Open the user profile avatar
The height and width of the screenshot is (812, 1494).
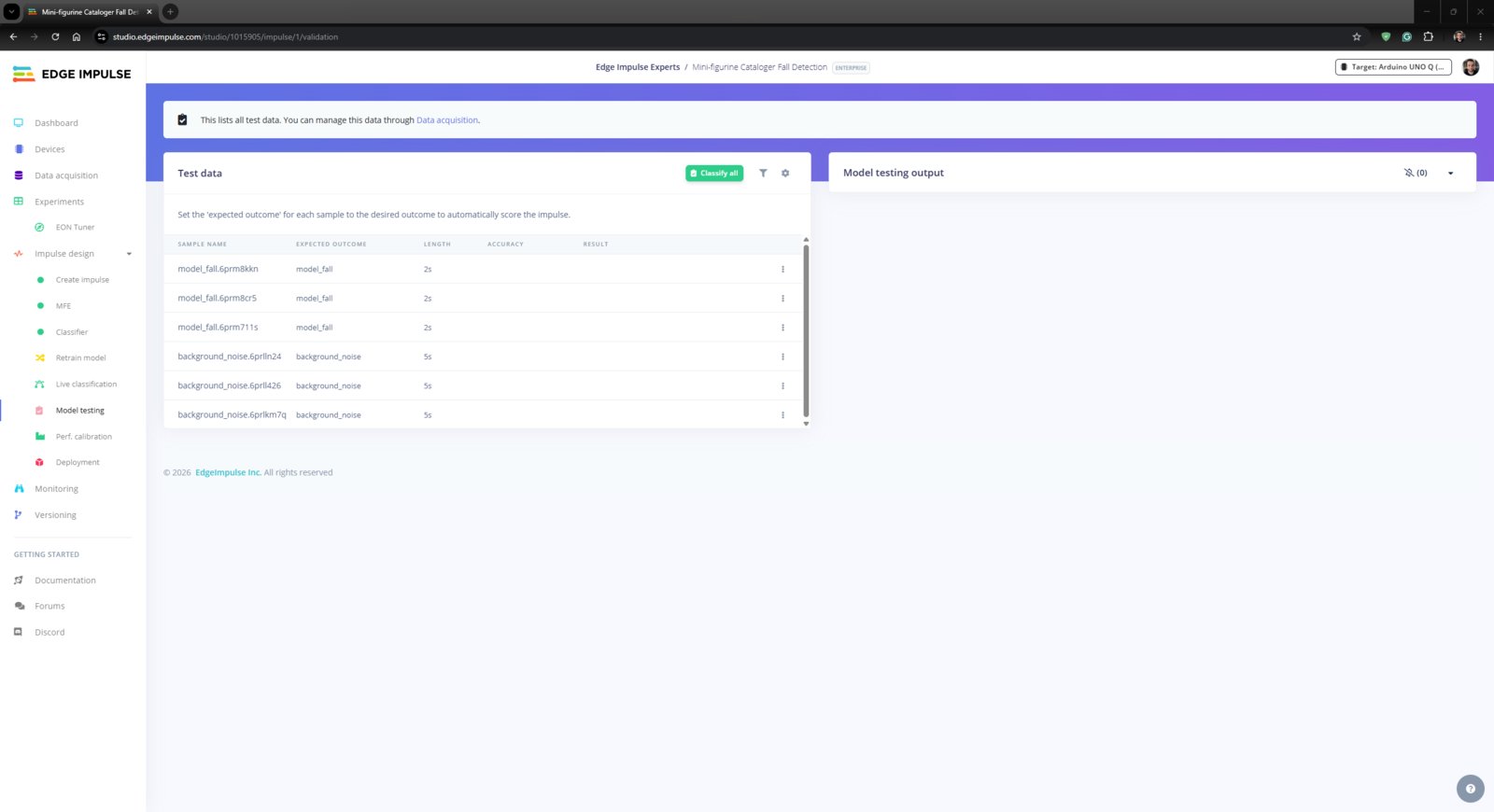coord(1471,67)
